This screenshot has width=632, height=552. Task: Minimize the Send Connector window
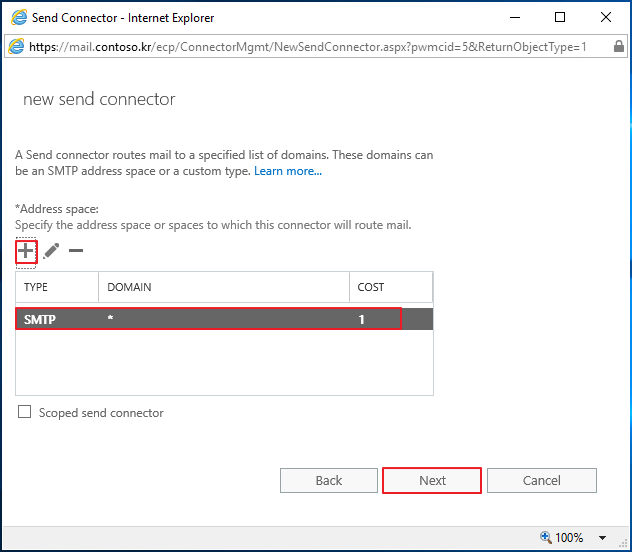(x=515, y=17)
